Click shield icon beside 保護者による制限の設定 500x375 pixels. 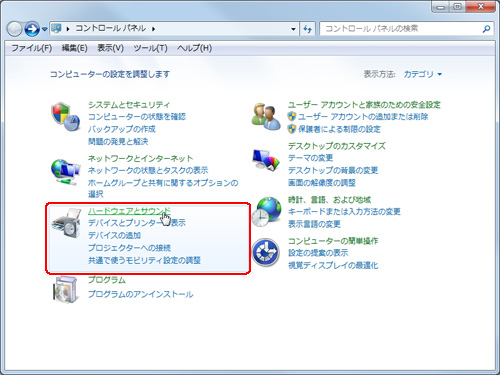[x=292, y=129]
